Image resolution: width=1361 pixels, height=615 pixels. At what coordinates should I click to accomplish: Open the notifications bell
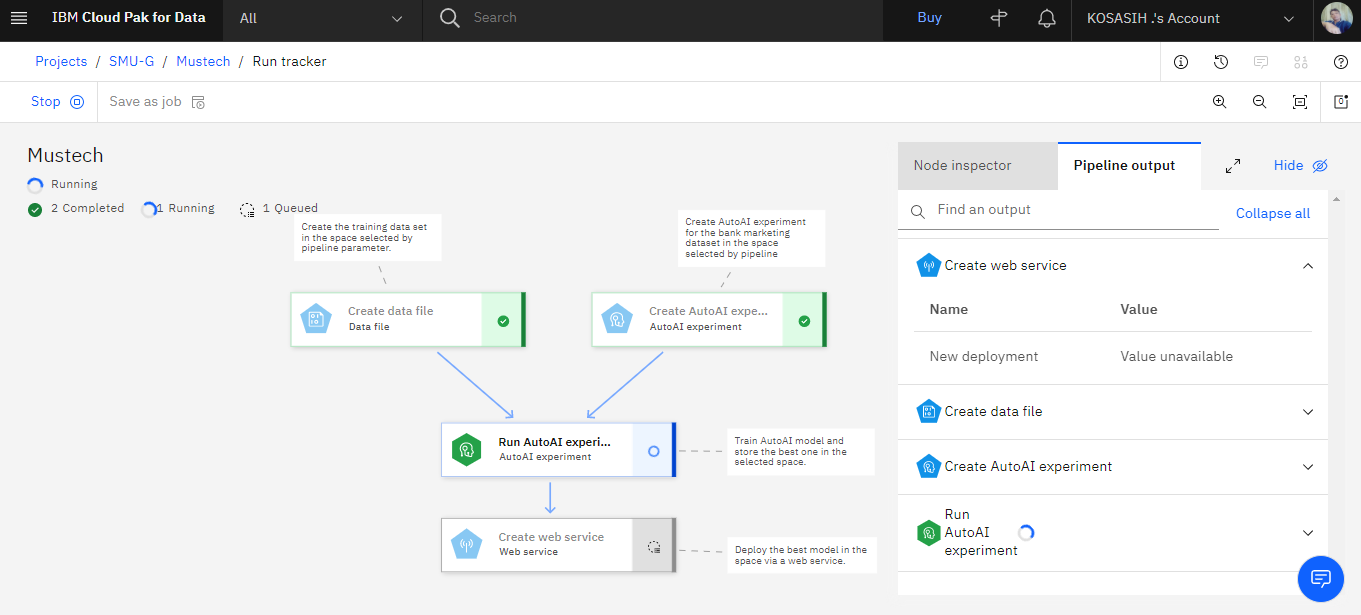tap(1047, 18)
